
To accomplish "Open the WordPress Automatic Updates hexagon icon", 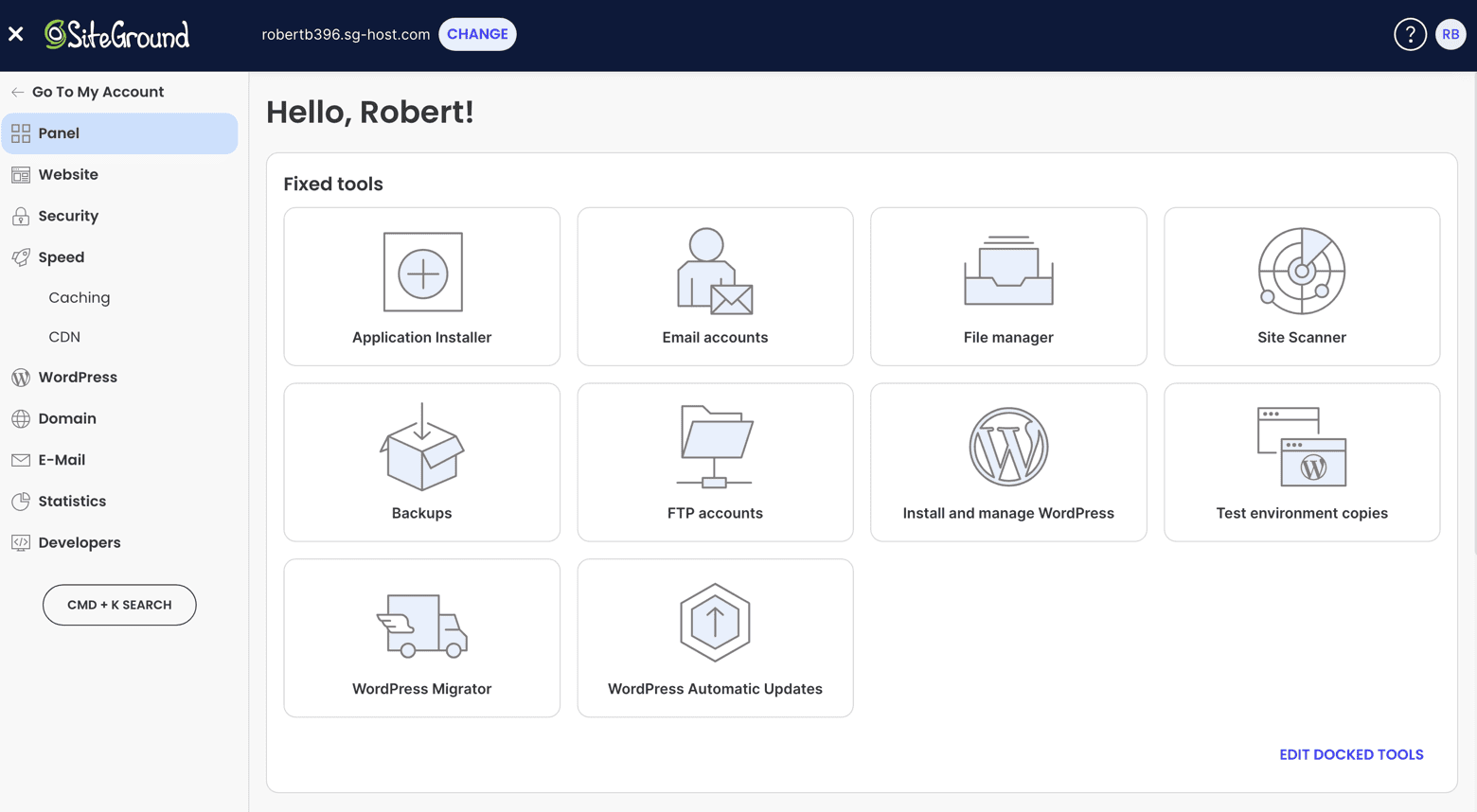I will click(x=715, y=622).
